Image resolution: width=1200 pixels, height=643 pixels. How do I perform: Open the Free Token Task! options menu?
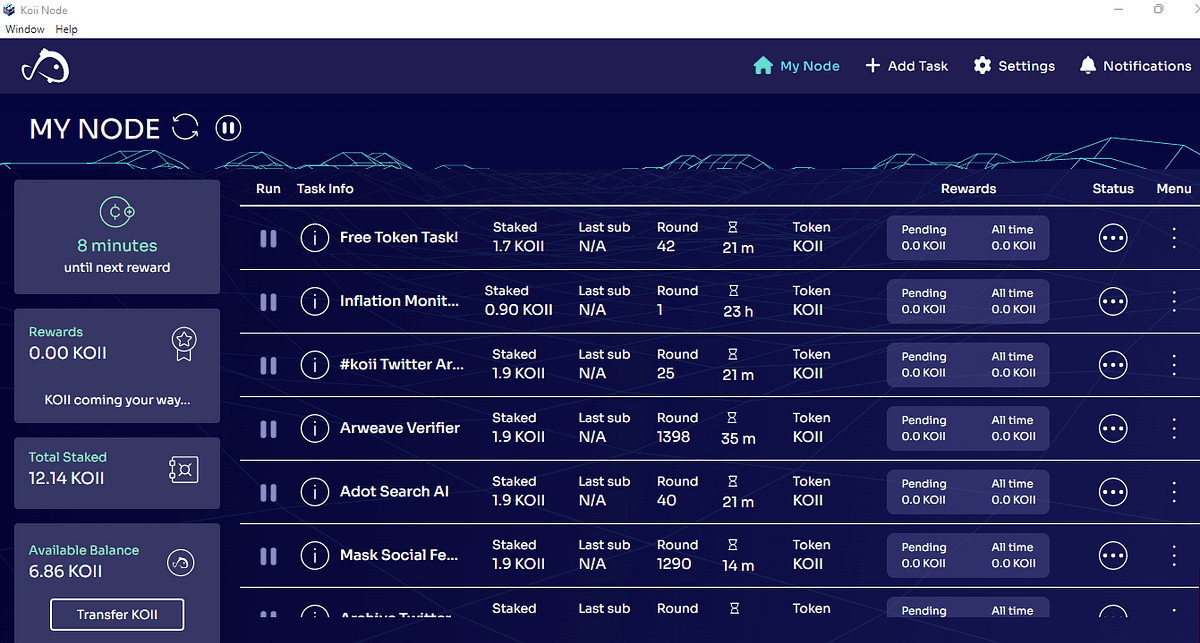(1174, 238)
